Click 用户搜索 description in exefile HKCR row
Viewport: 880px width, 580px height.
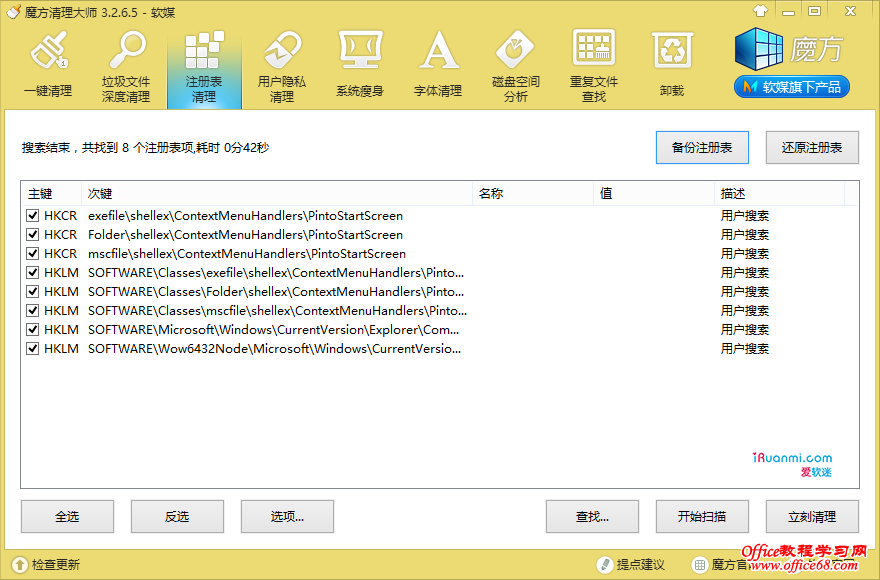click(x=745, y=216)
